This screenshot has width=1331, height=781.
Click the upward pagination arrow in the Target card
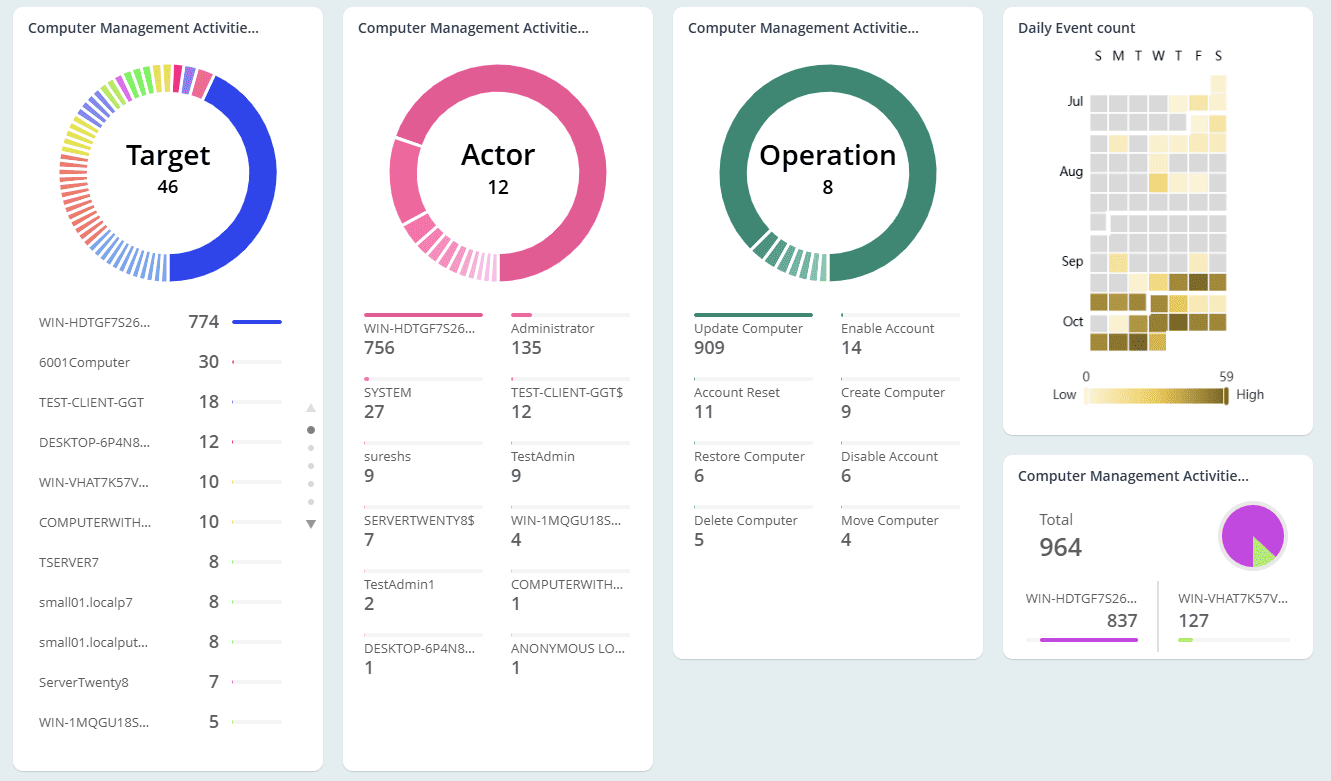pos(311,408)
